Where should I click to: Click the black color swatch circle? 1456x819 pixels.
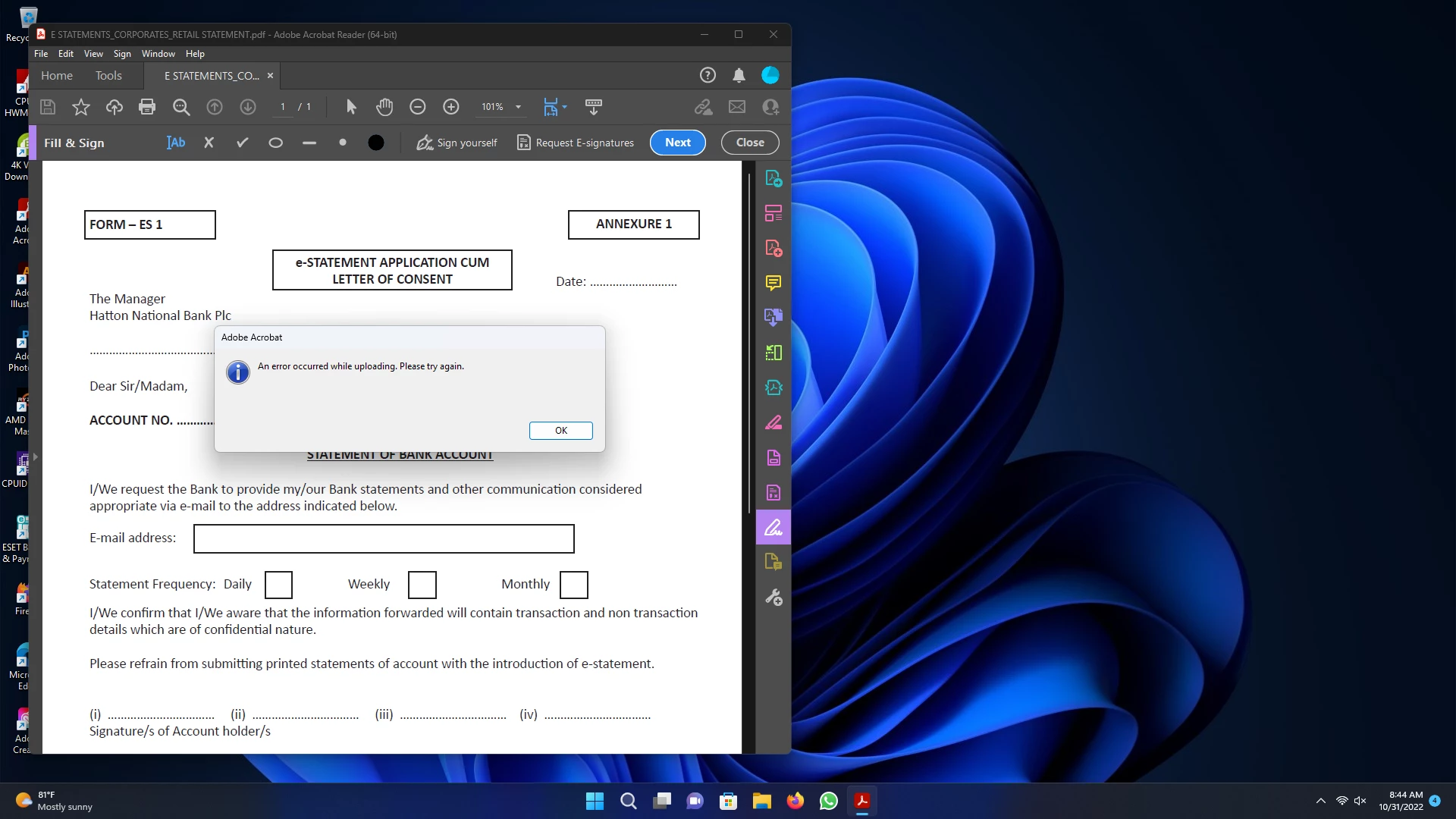click(x=376, y=143)
